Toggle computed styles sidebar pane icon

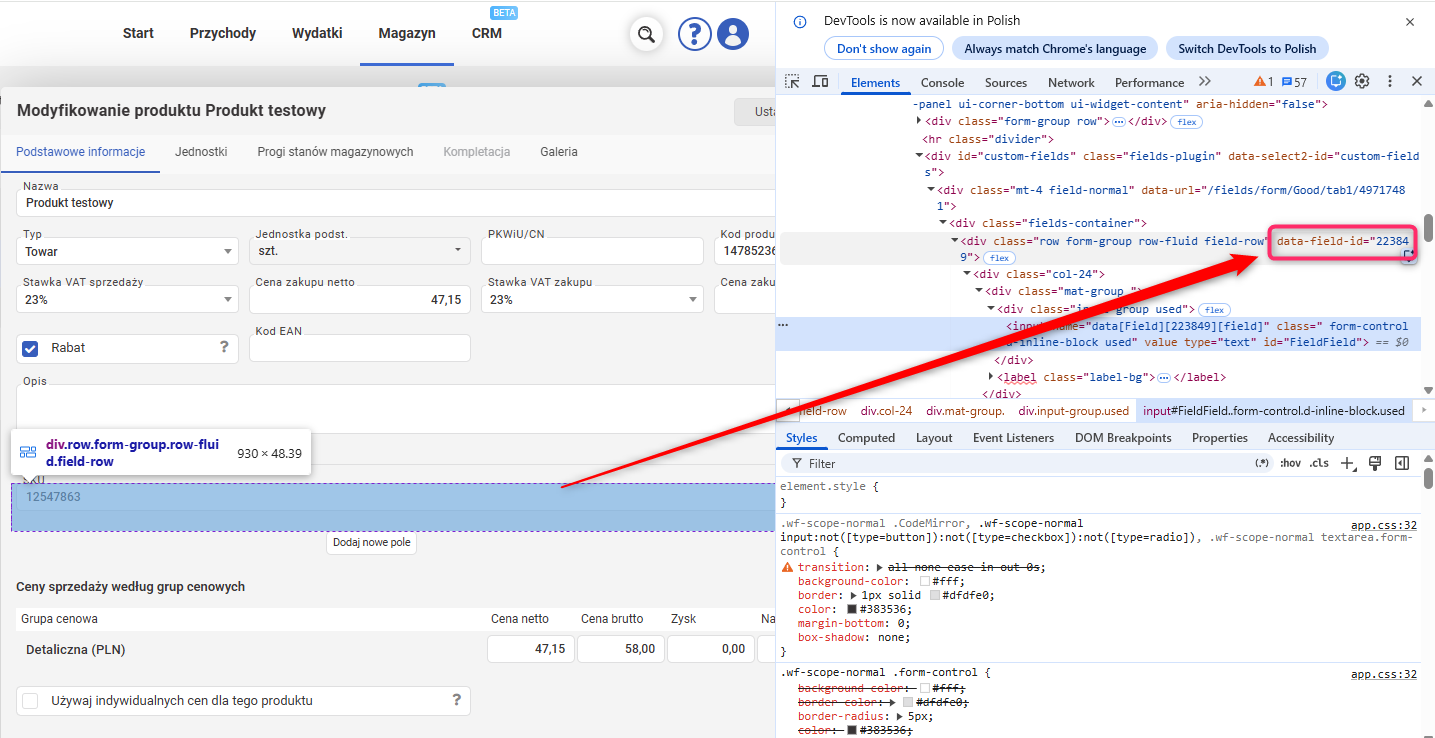pyautogui.click(x=1402, y=463)
